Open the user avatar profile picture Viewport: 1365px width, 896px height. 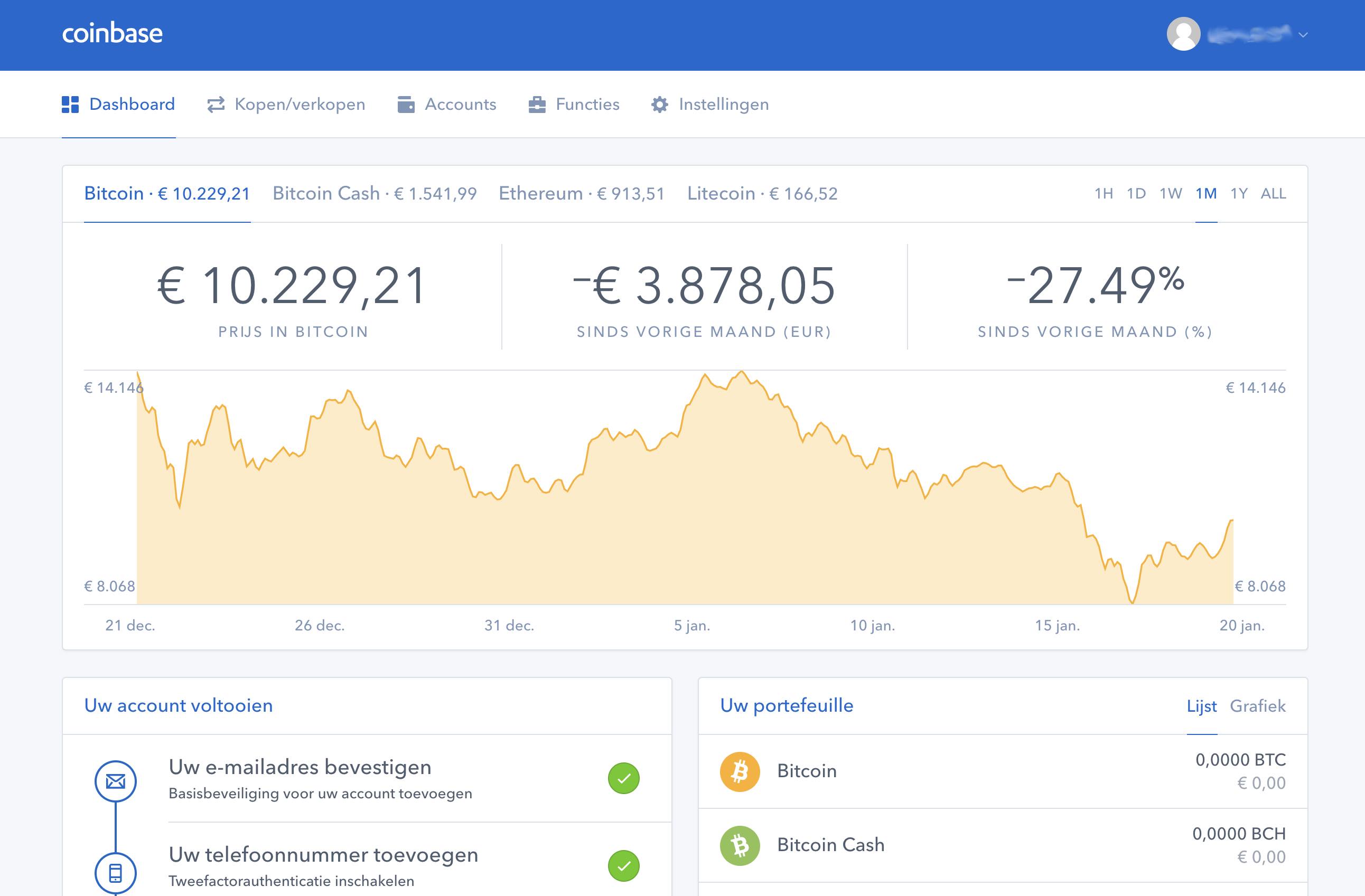point(1184,34)
